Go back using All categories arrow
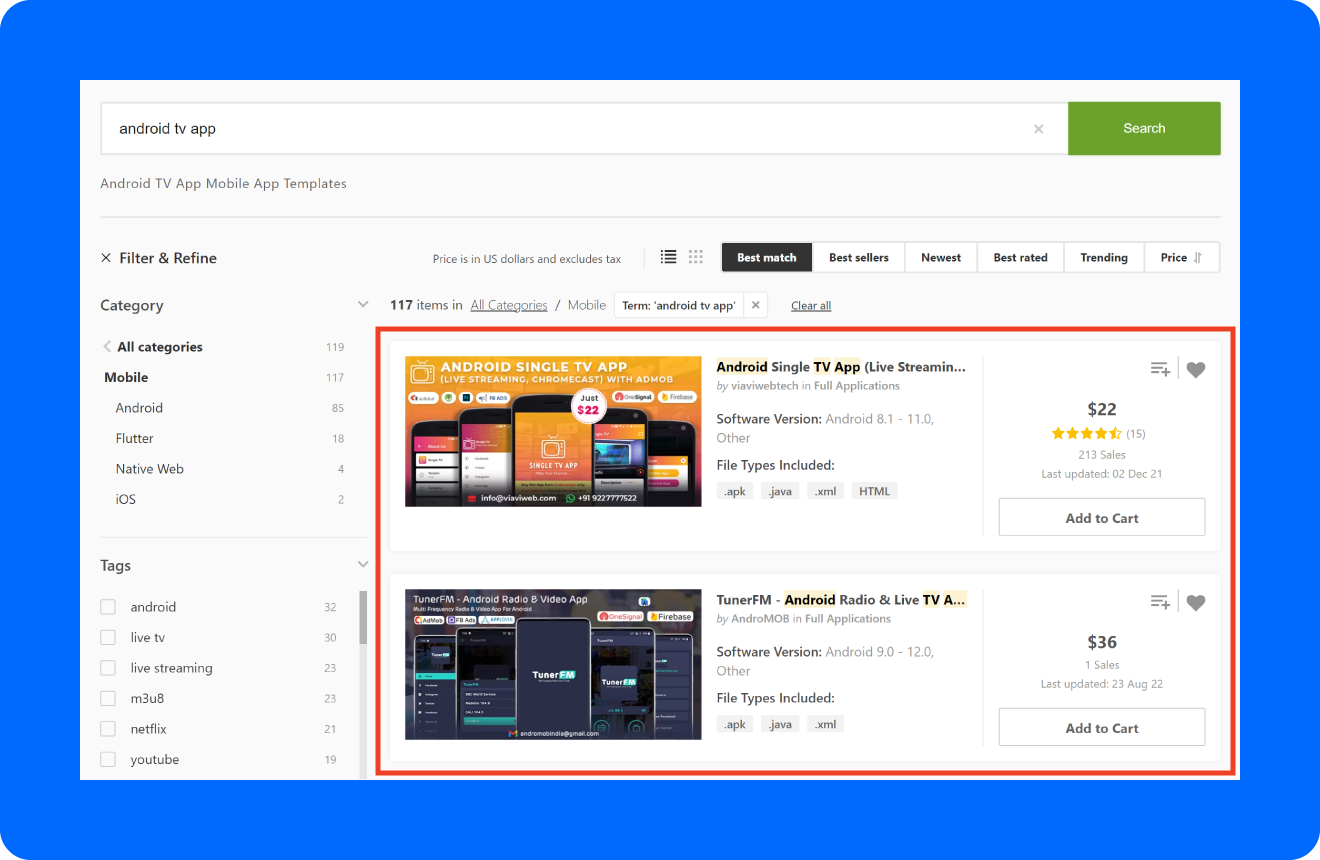The width and height of the screenshot is (1320, 860). 107,347
